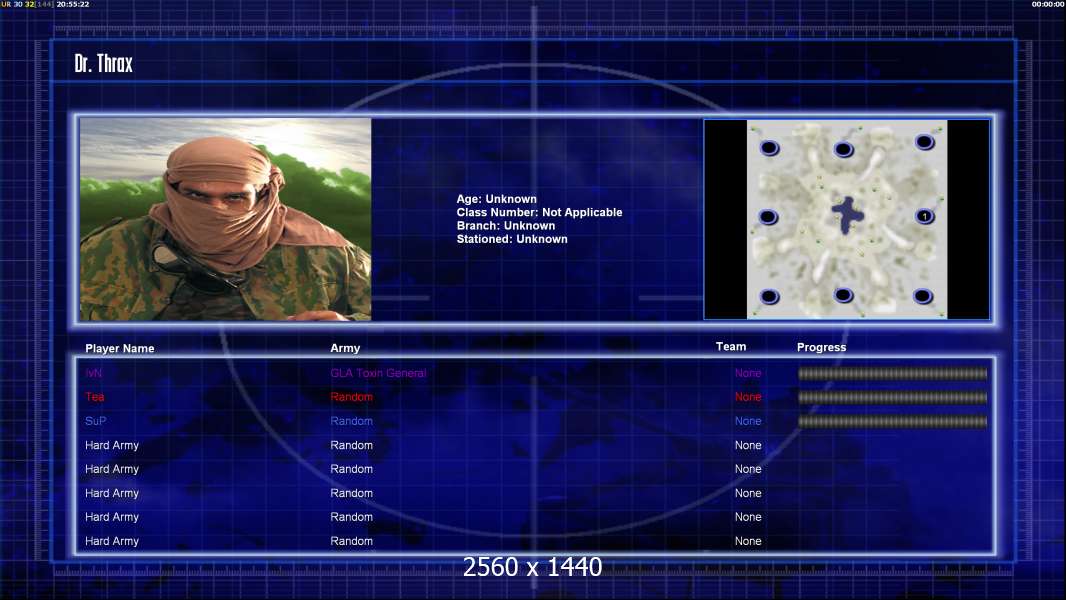Select the middle-left start position on minimap
This screenshot has width=1066, height=600.
tap(768, 217)
